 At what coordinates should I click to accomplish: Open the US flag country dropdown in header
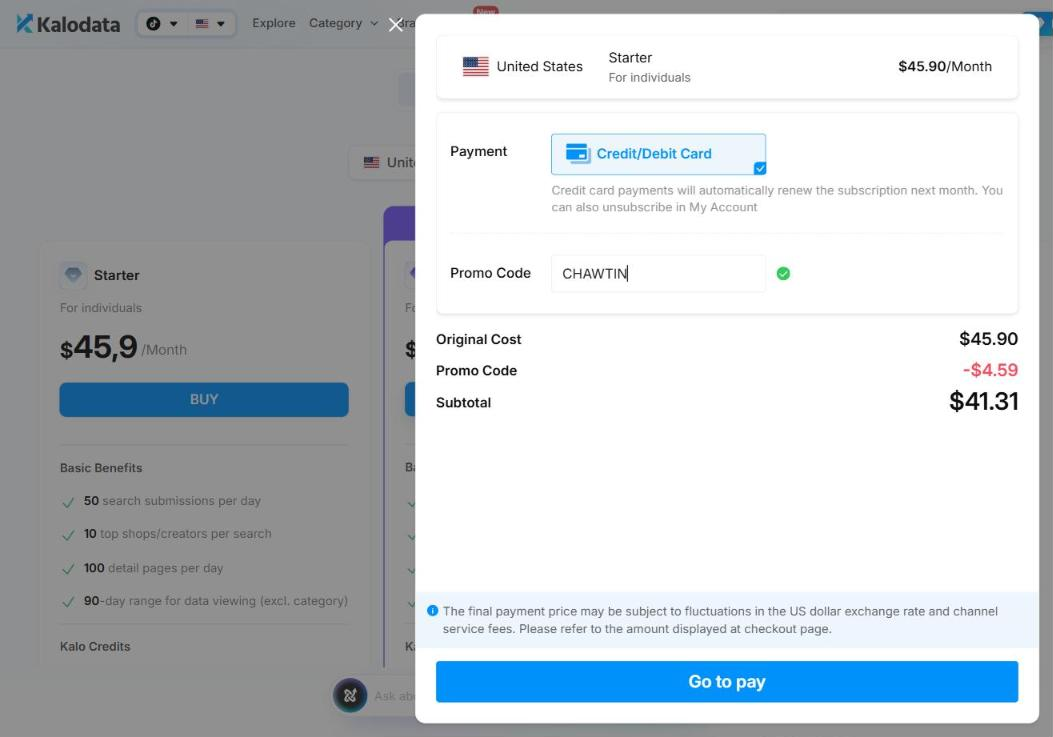tap(210, 24)
